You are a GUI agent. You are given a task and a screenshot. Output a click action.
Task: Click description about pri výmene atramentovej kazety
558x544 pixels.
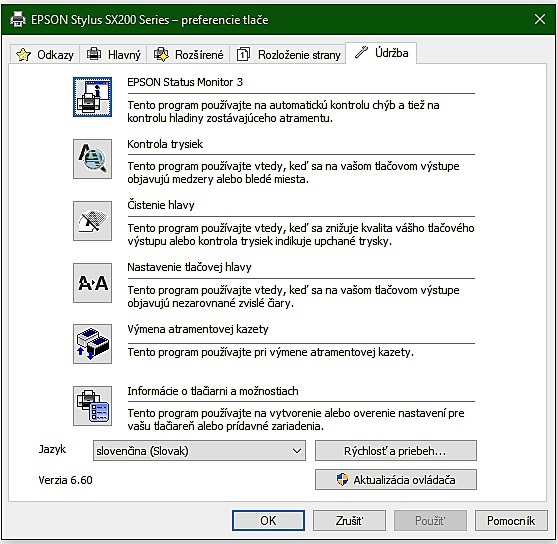pyautogui.click(x=270, y=352)
